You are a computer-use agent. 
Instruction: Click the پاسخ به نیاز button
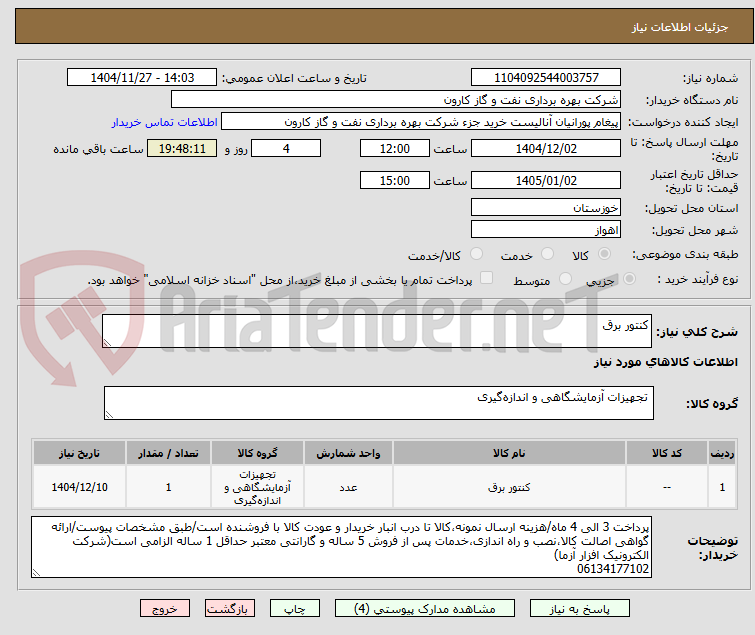click(x=579, y=608)
